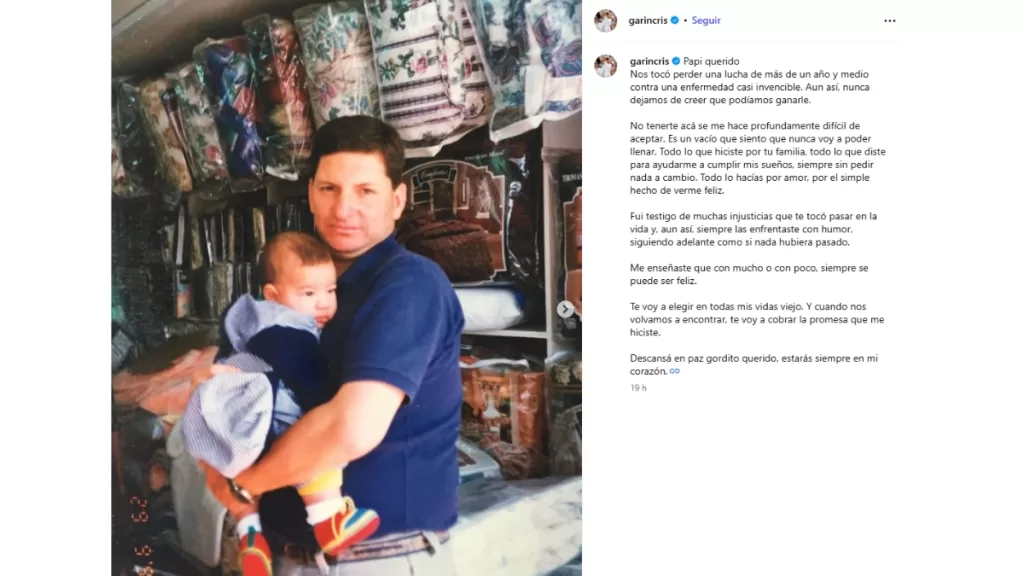
Task: Click the infinity emoji ending the caption
Action: click(675, 371)
